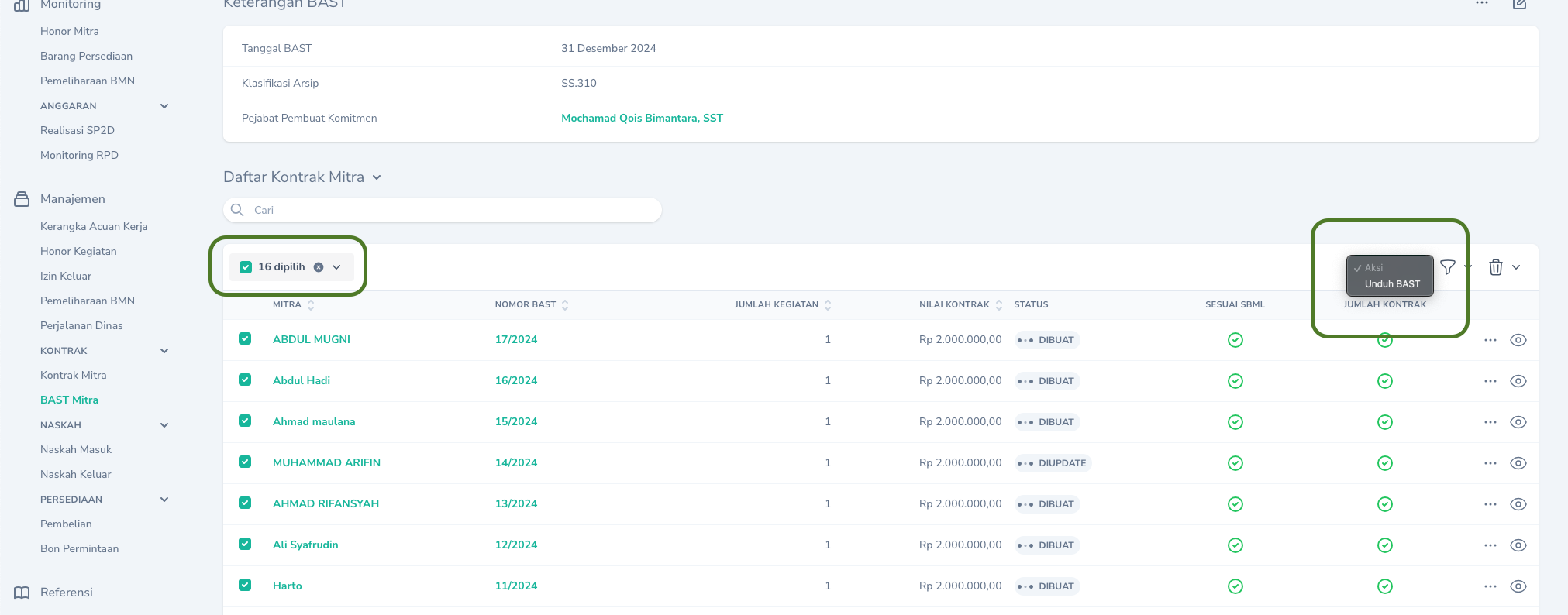
Task: Expand the 16 dipilih selection dropdown arrow
Action: (336, 267)
